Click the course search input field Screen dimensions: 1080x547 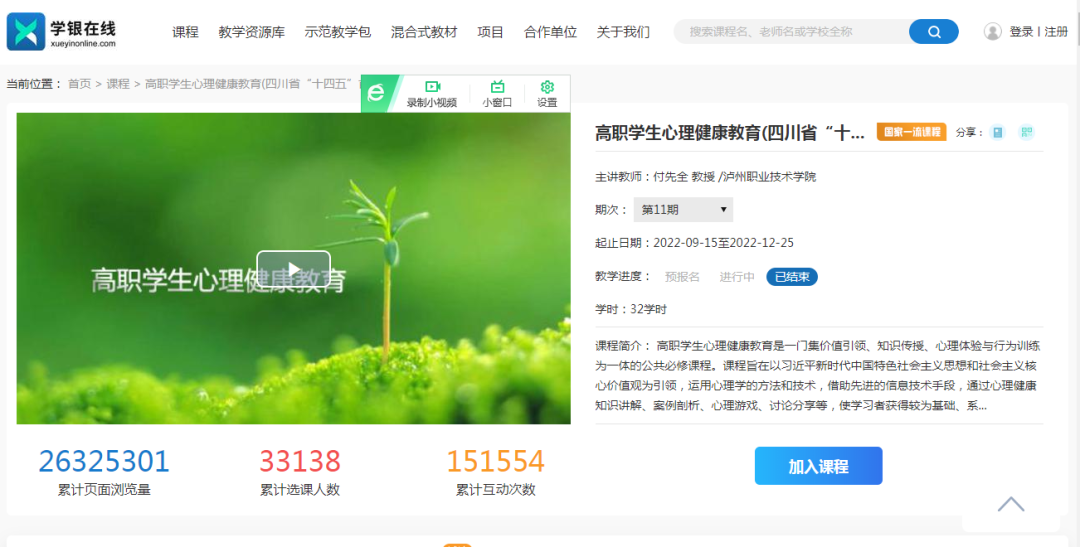pos(790,32)
